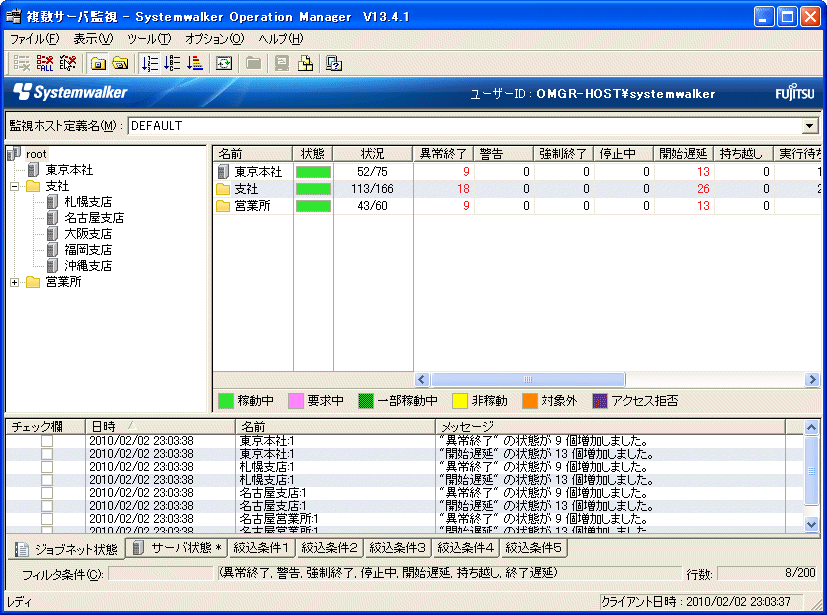Switch to the 絞込条件5 tab
The height and width of the screenshot is (615, 827).
click(x=533, y=548)
